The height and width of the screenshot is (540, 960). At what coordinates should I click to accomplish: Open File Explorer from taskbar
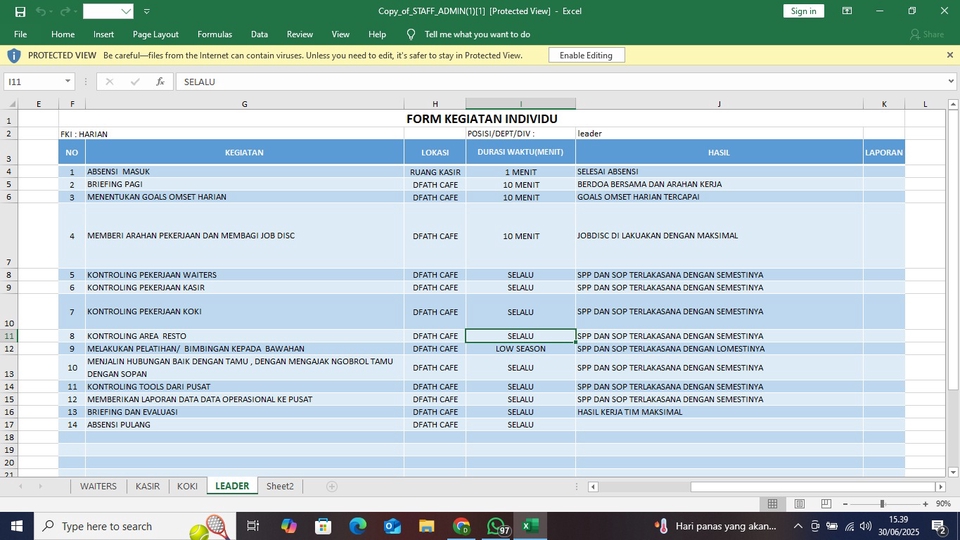tap(427, 526)
